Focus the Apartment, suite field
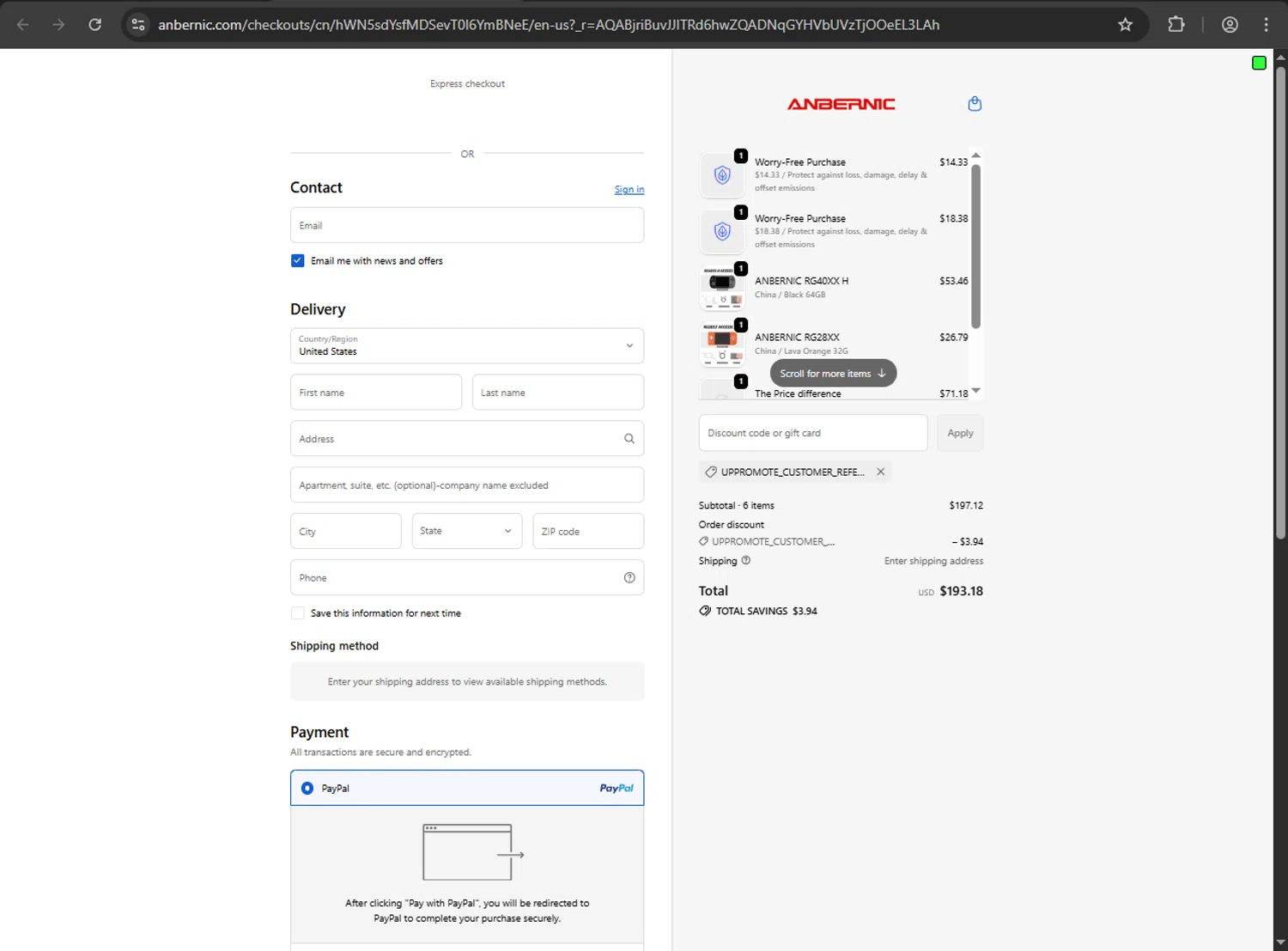This screenshot has height=951, width=1288. (467, 485)
